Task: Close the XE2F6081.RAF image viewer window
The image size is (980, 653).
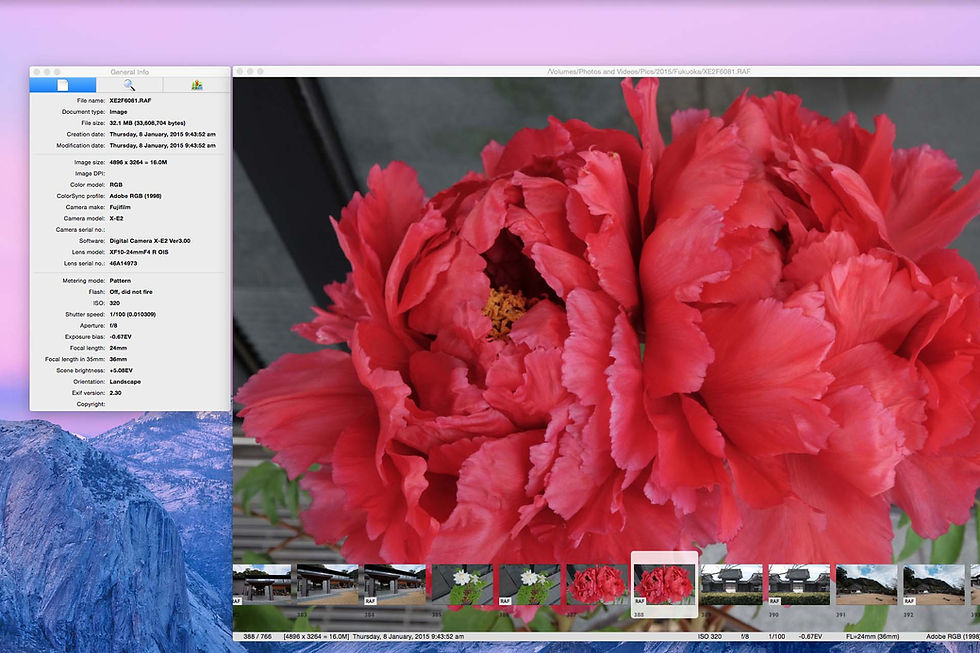Action: pyautogui.click(x=240, y=72)
